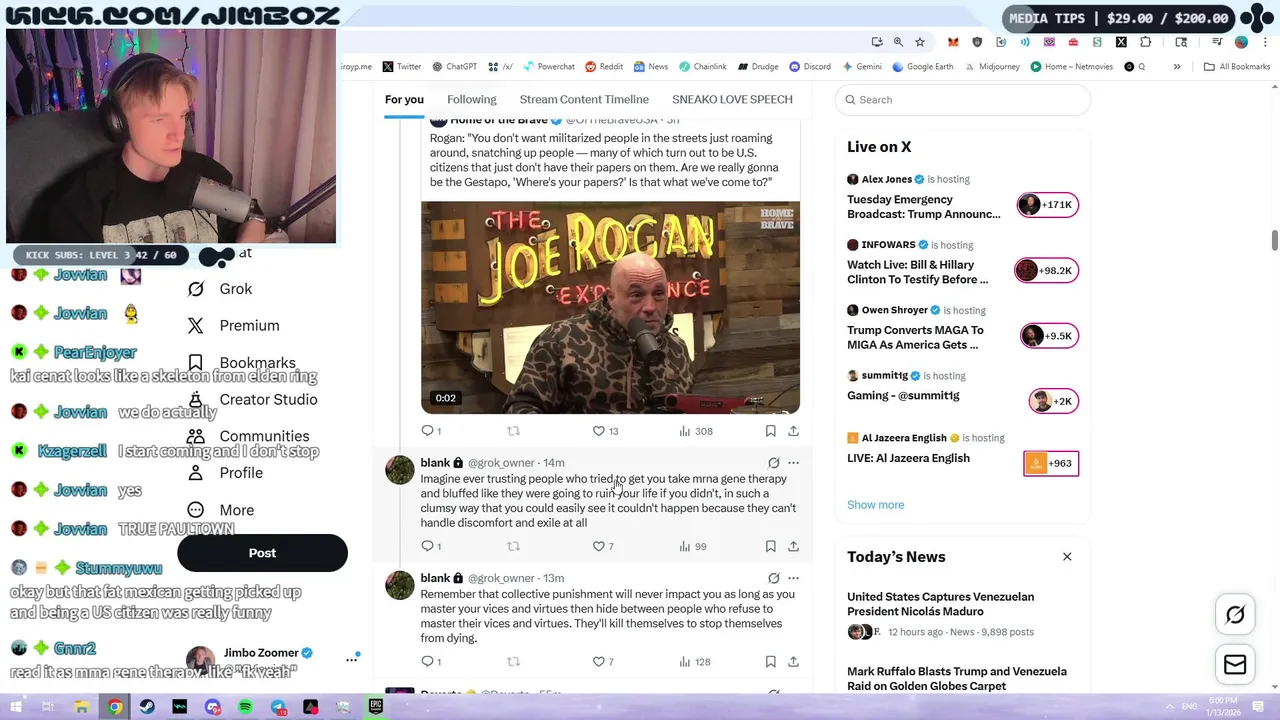Open the ChatGPT bookmark
Image resolution: width=1280 pixels, height=720 pixels.
[454, 67]
